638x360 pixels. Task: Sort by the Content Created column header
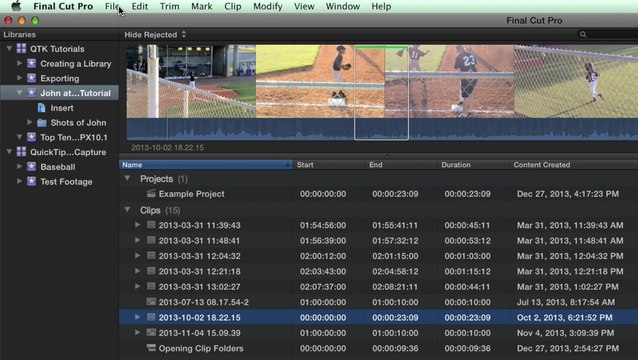(574, 165)
